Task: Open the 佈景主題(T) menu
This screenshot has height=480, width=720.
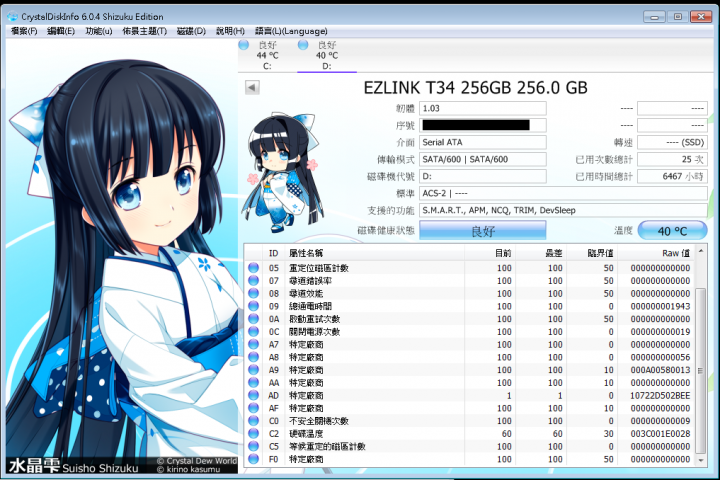Action: pyautogui.click(x=145, y=31)
